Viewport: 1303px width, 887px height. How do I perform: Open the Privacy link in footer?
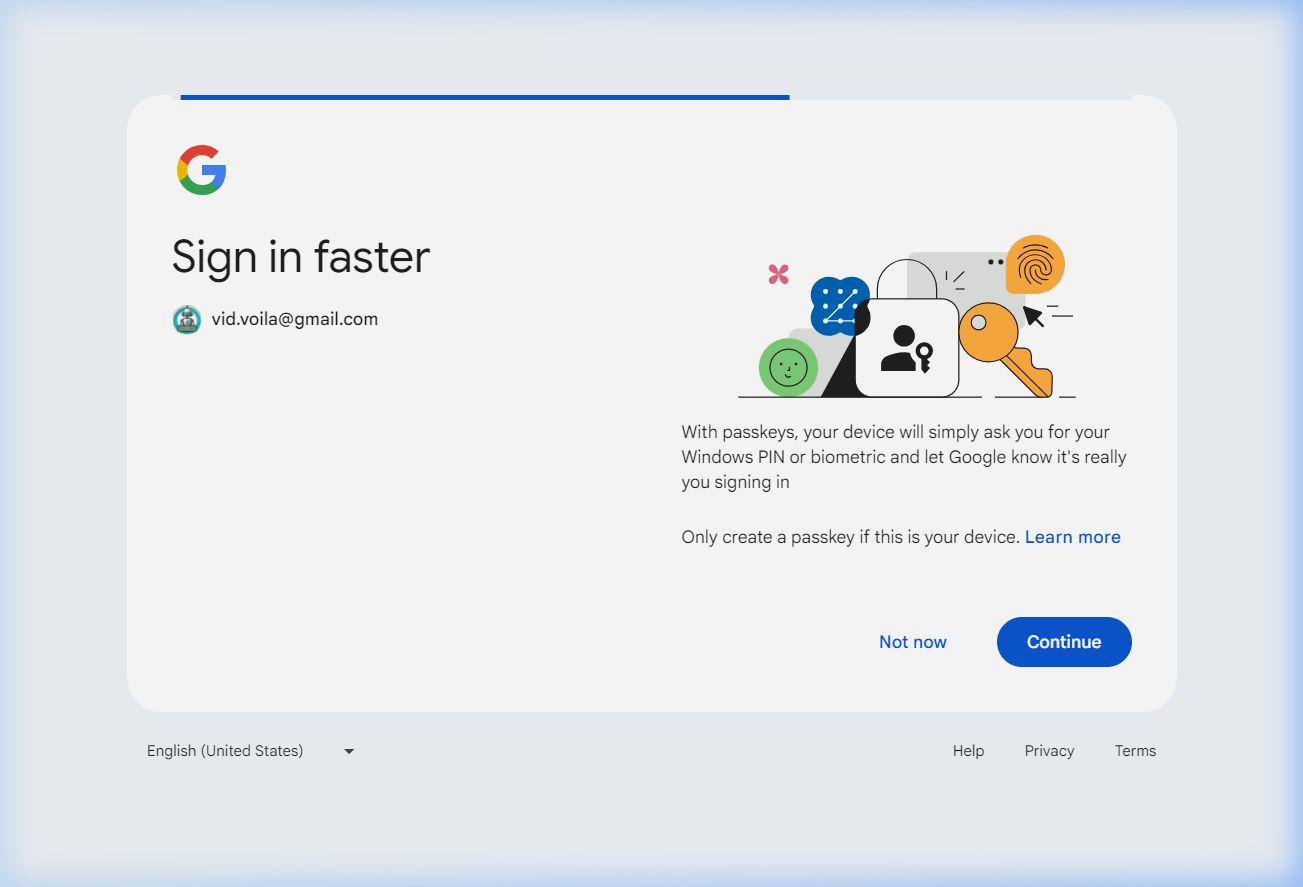(1049, 751)
